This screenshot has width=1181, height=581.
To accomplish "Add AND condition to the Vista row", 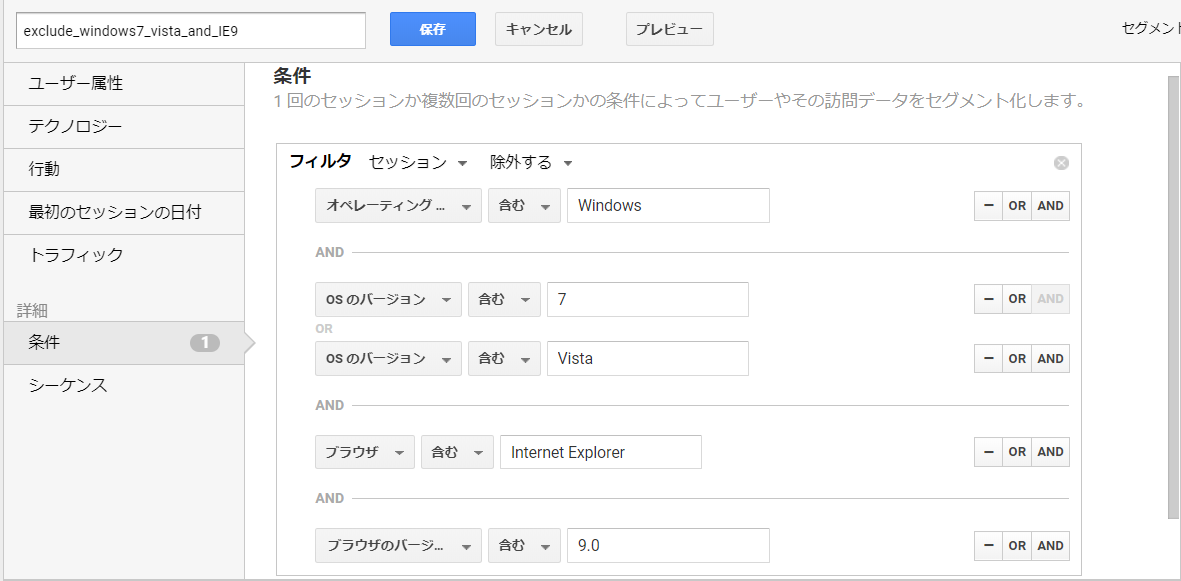I will [x=1051, y=359].
